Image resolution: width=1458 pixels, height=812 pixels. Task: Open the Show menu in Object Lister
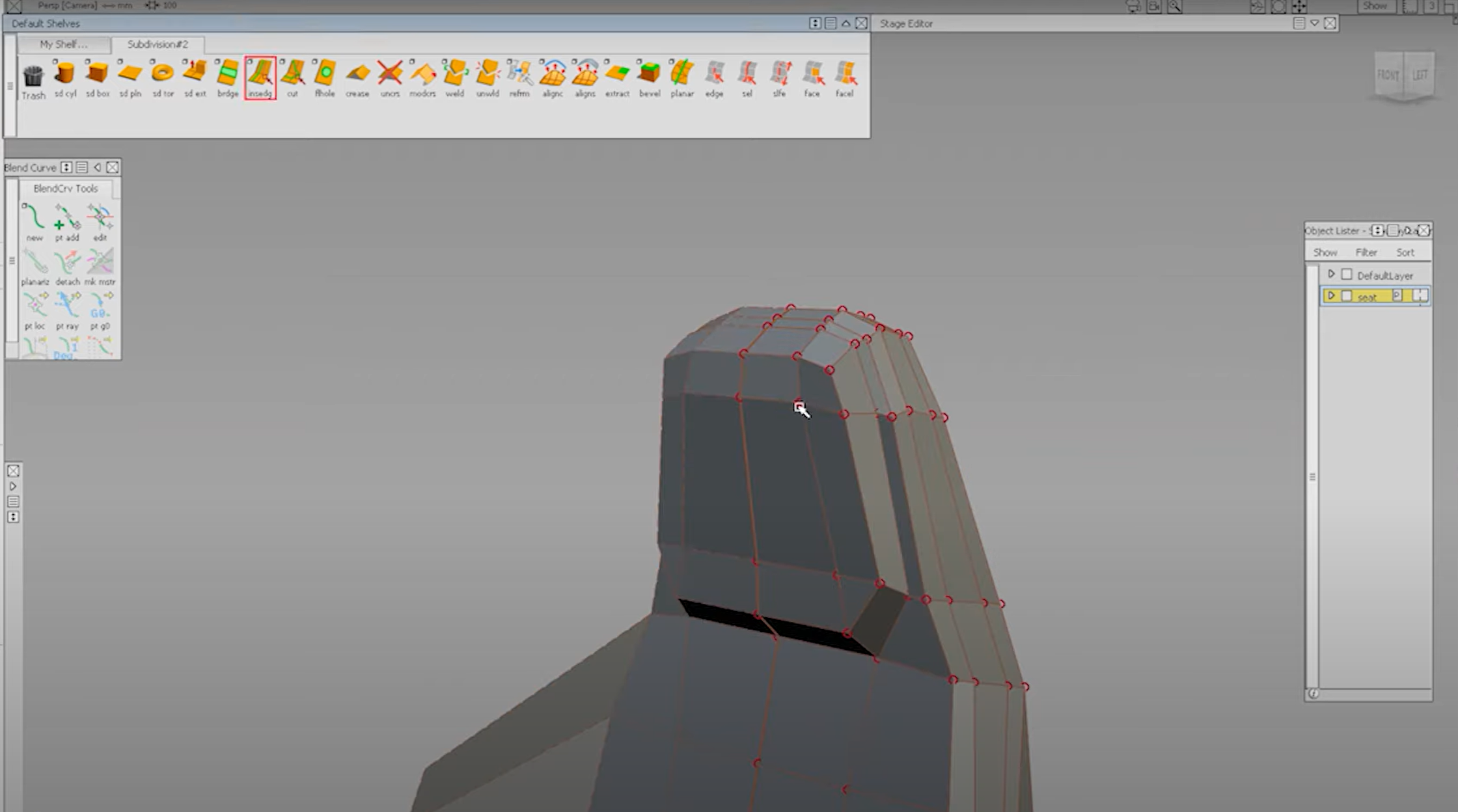(x=1325, y=252)
